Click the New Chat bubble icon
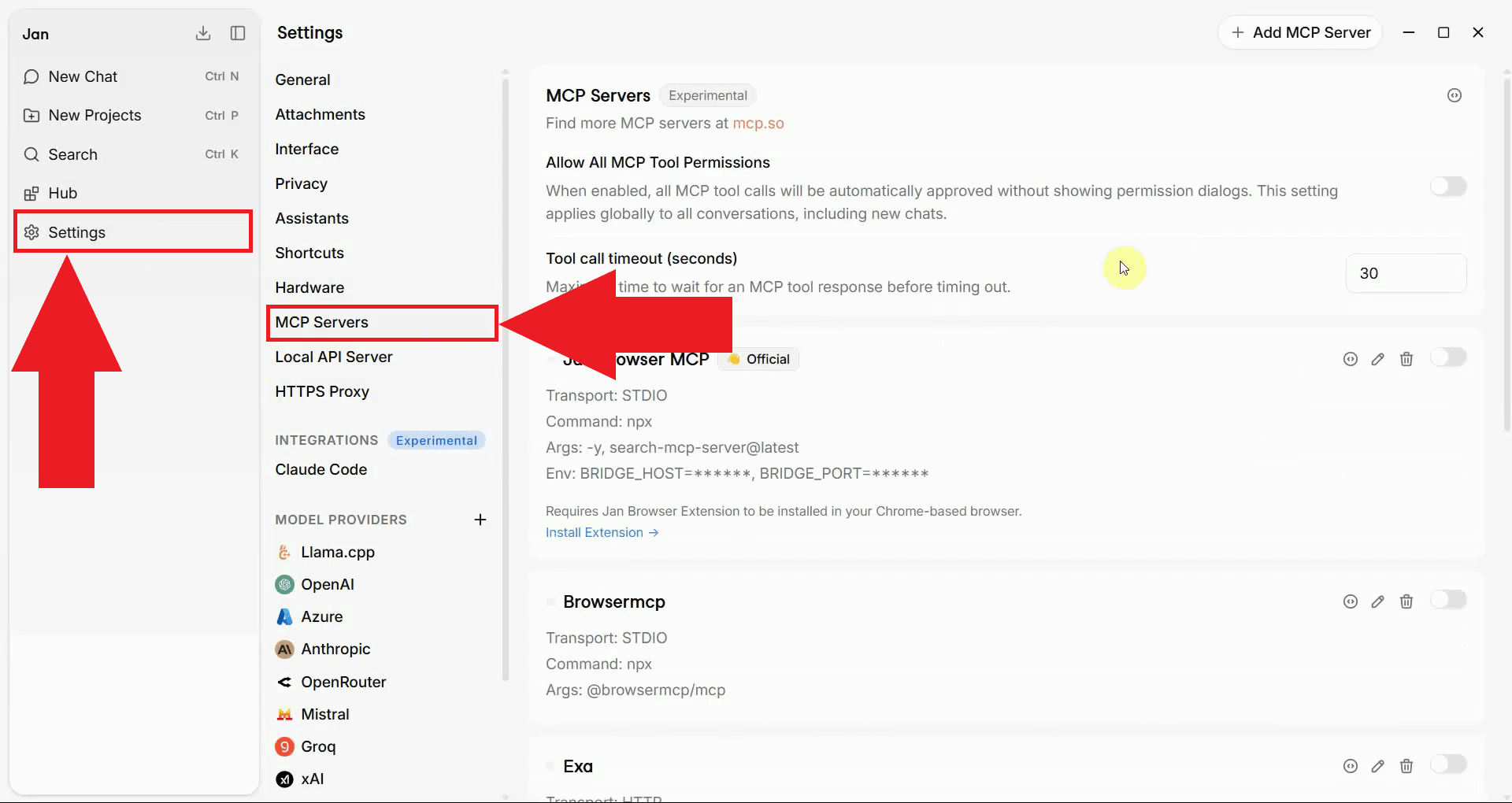This screenshot has height=803, width=1512. pyautogui.click(x=31, y=76)
